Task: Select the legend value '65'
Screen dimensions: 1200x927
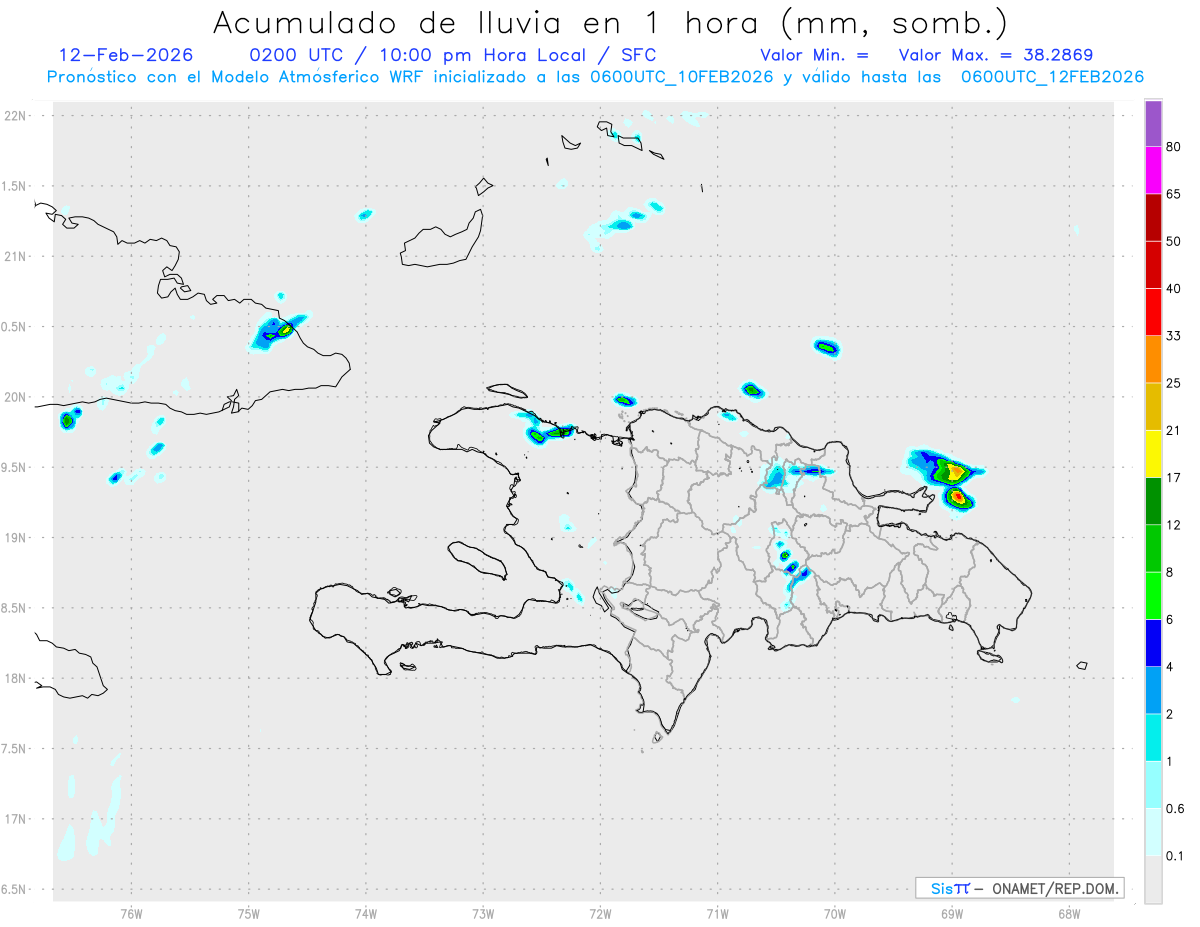Action: pos(1174,194)
